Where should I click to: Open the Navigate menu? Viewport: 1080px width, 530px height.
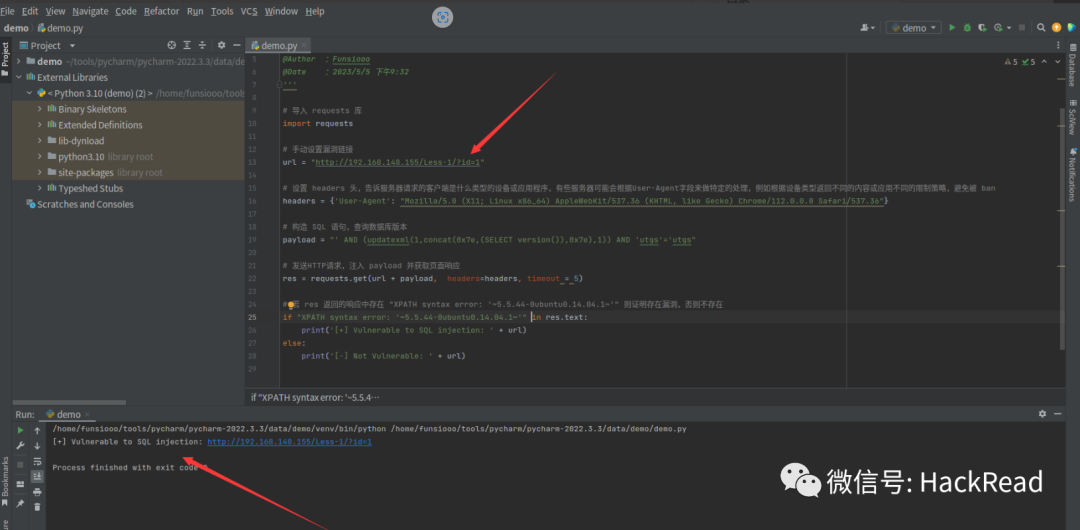coord(90,11)
